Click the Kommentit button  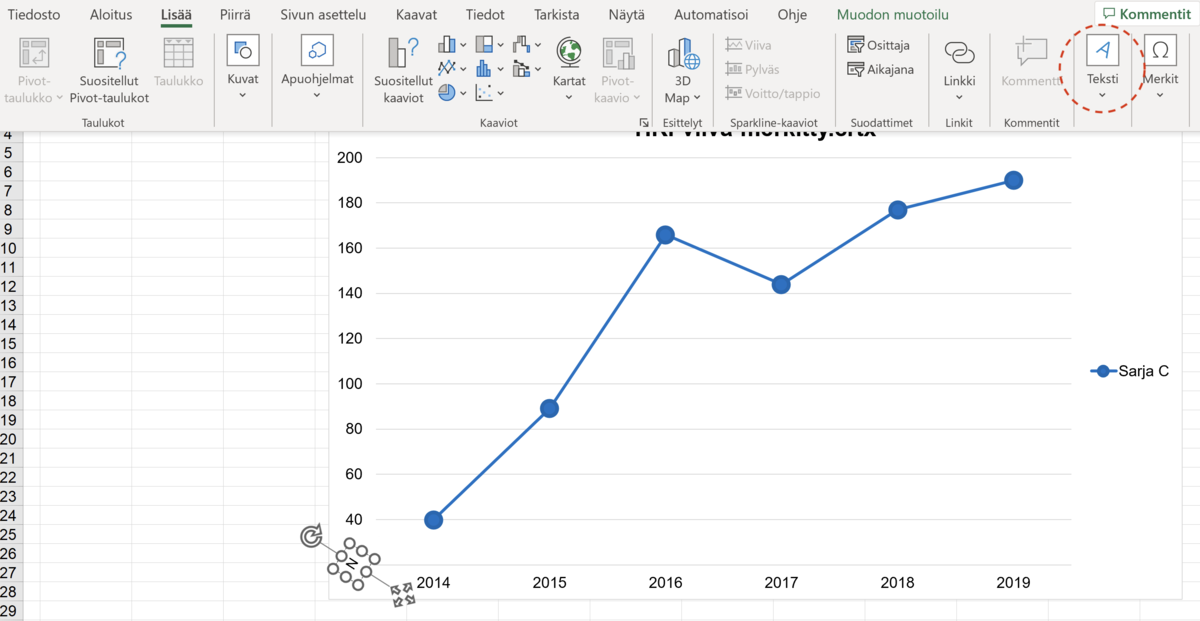point(1146,14)
